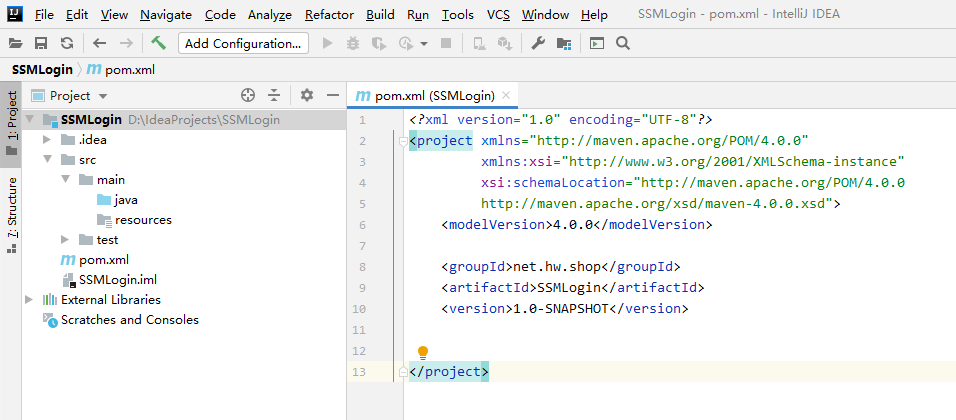
Task: Open Settings via the wrench icon
Action: (538, 43)
